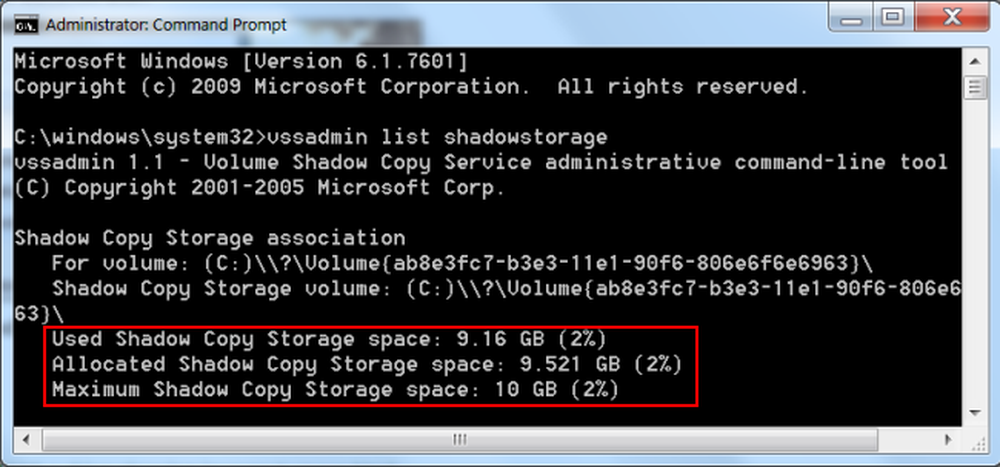Click the vssadmin list shadowstorage command line
1000x467 pixels.
[x=311, y=137]
